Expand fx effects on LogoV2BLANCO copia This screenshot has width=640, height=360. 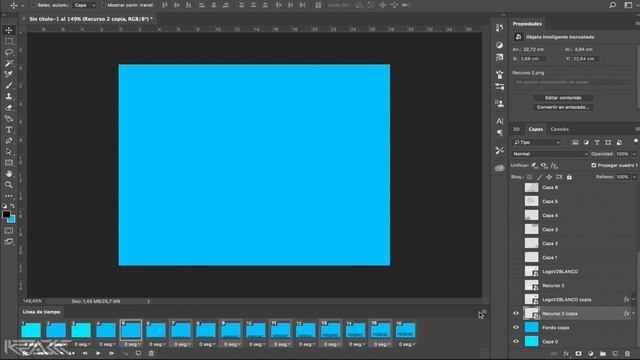click(x=634, y=300)
